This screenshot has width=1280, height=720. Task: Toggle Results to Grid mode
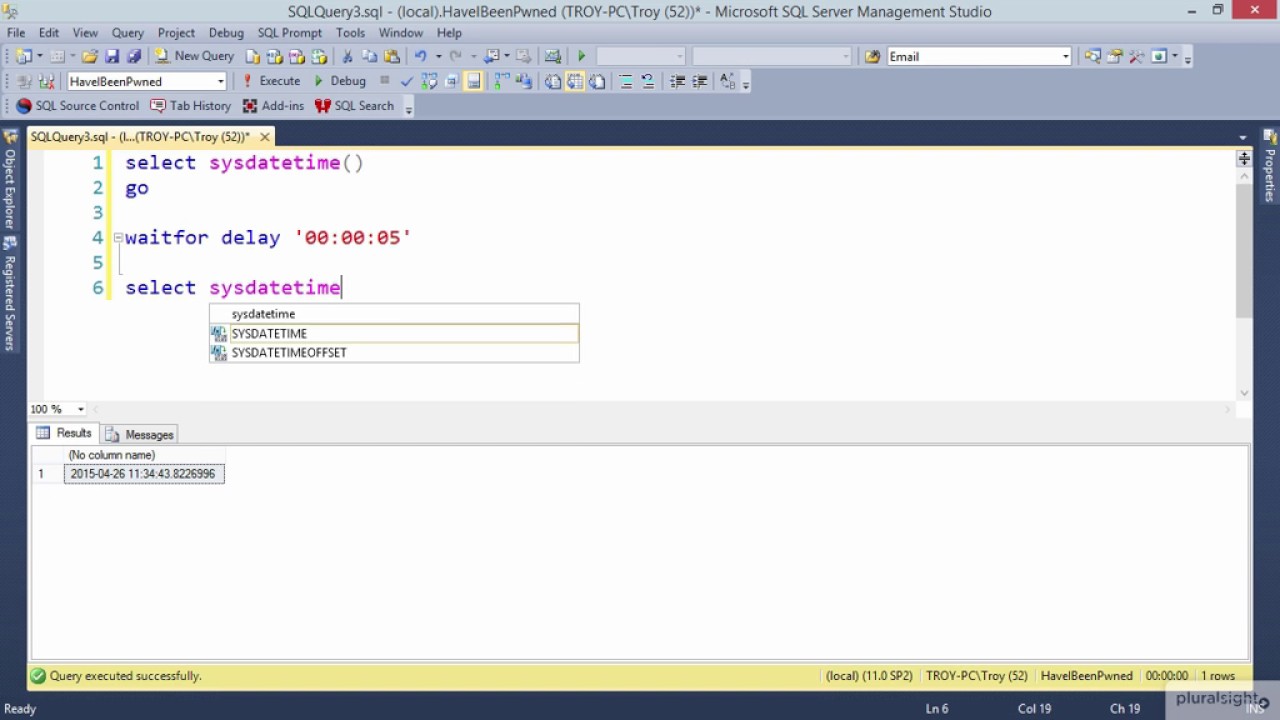coord(575,81)
